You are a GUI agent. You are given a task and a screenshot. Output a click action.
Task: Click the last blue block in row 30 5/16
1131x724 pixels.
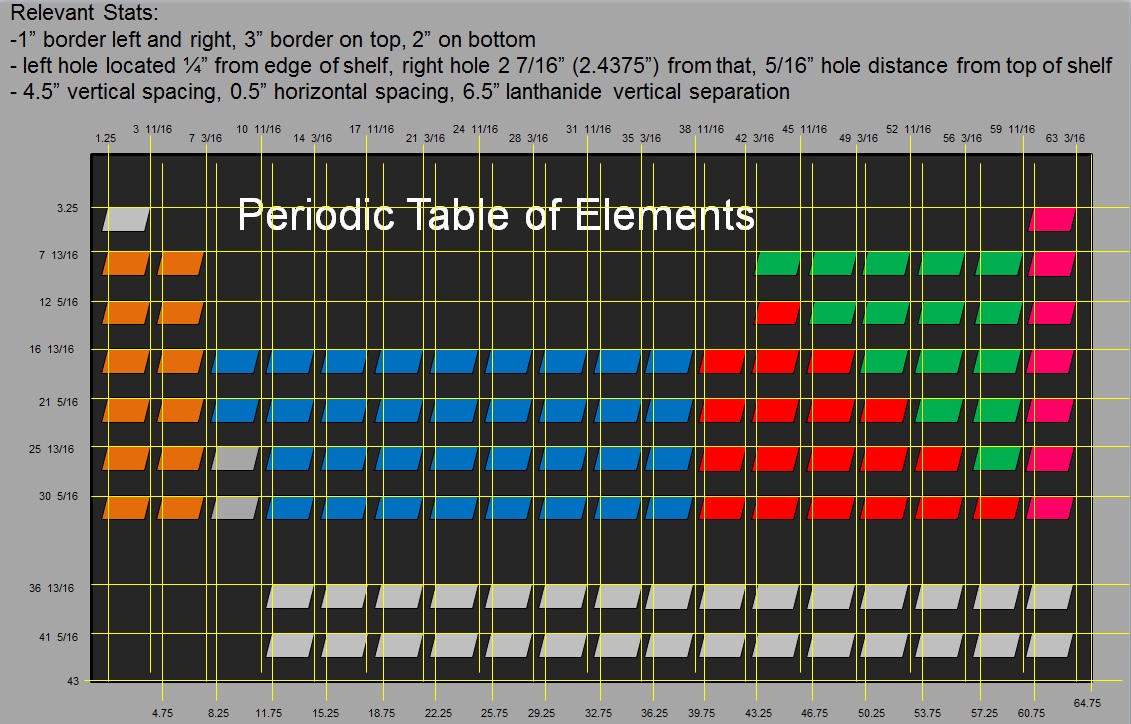668,508
